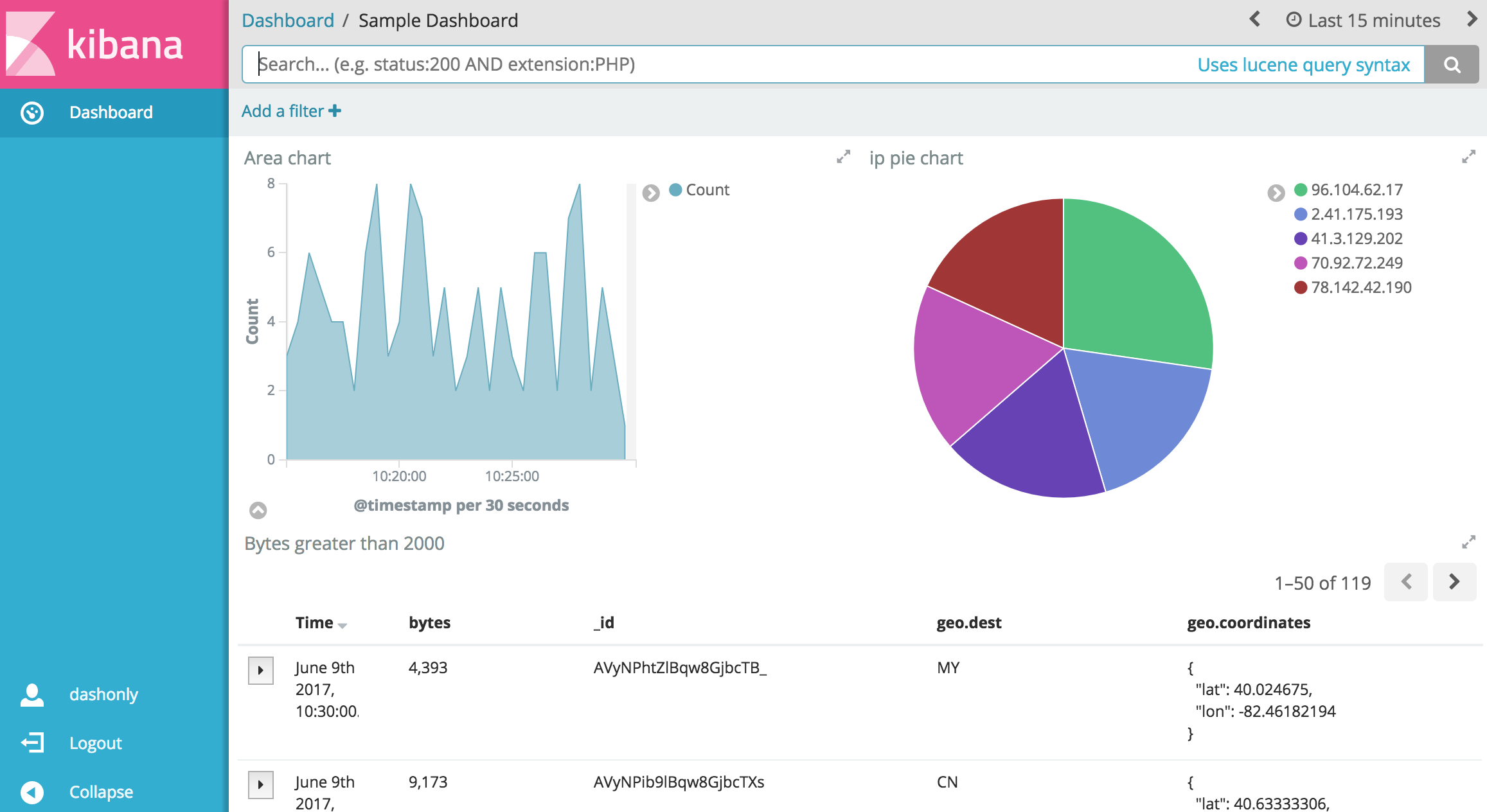Expand the ip pie chart panel
The height and width of the screenshot is (812, 1487).
point(1468,157)
